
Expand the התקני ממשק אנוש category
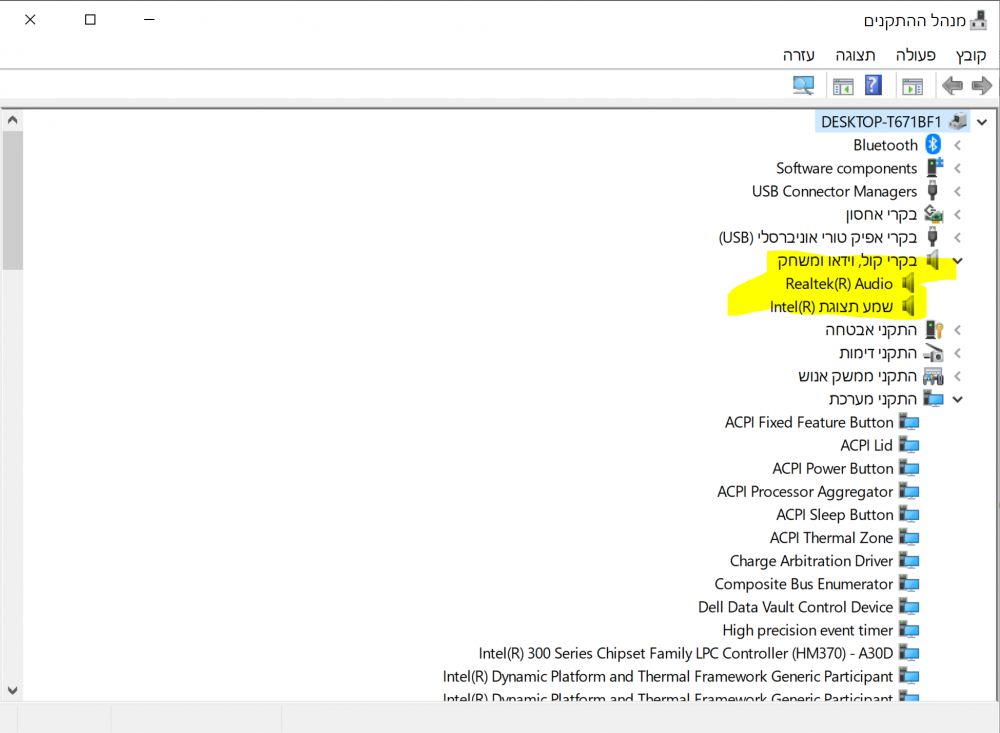coord(957,376)
